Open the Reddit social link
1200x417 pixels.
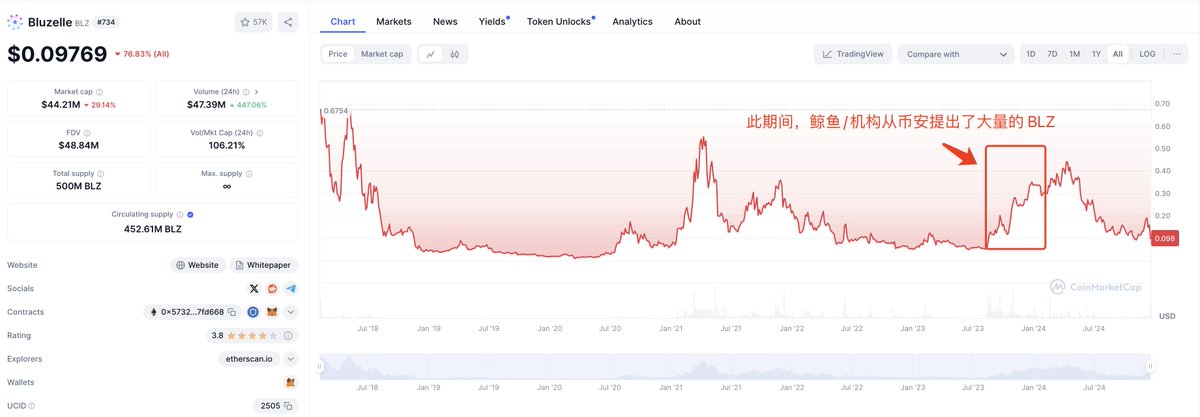(x=272, y=288)
